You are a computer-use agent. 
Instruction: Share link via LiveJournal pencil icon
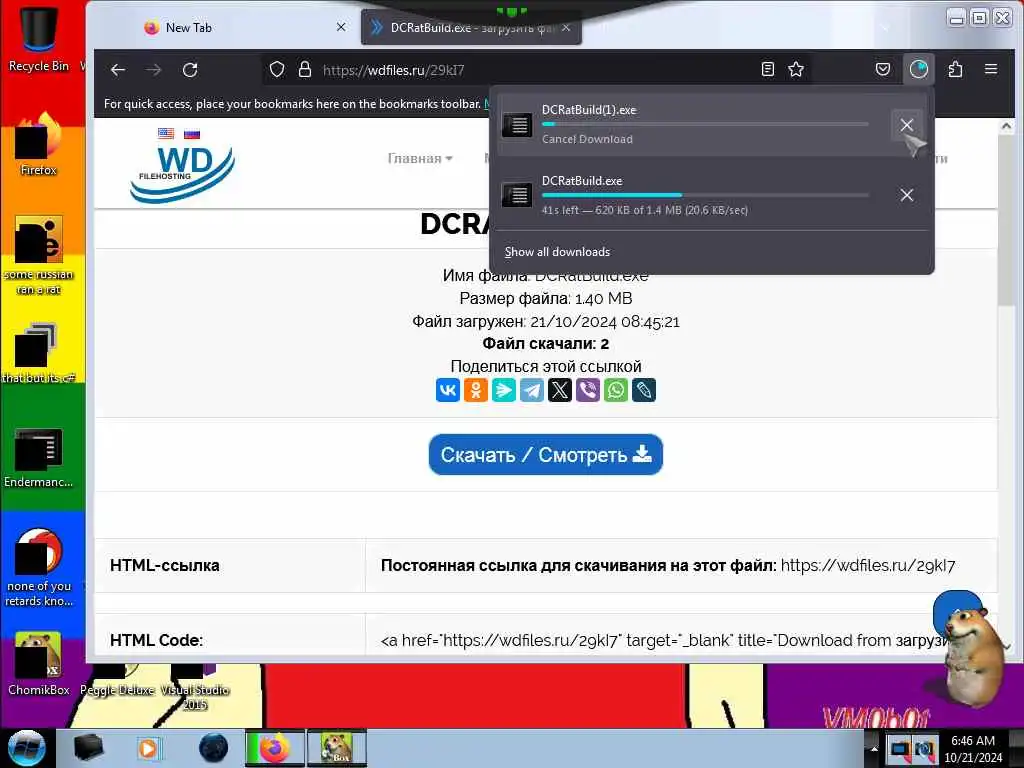pyautogui.click(x=644, y=391)
